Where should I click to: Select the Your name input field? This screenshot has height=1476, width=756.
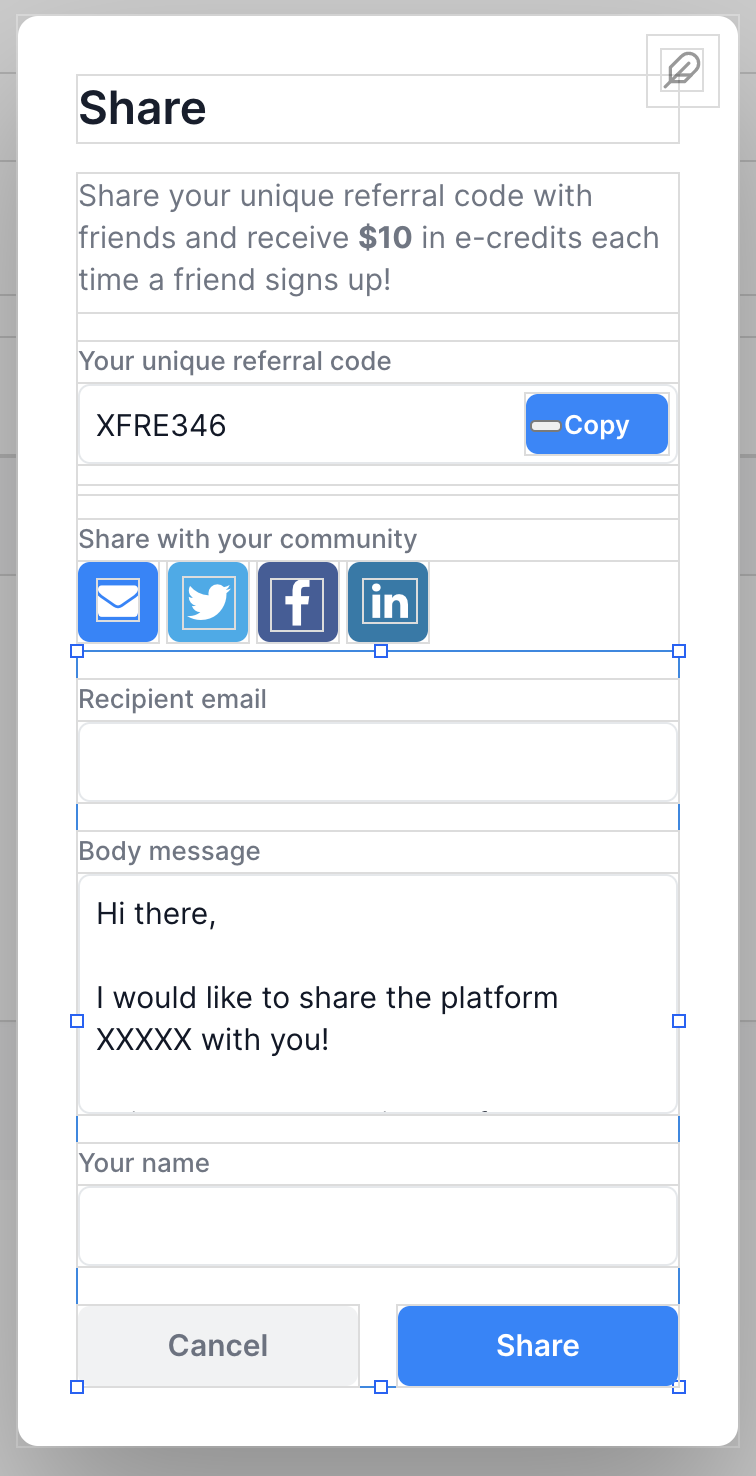378,1226
